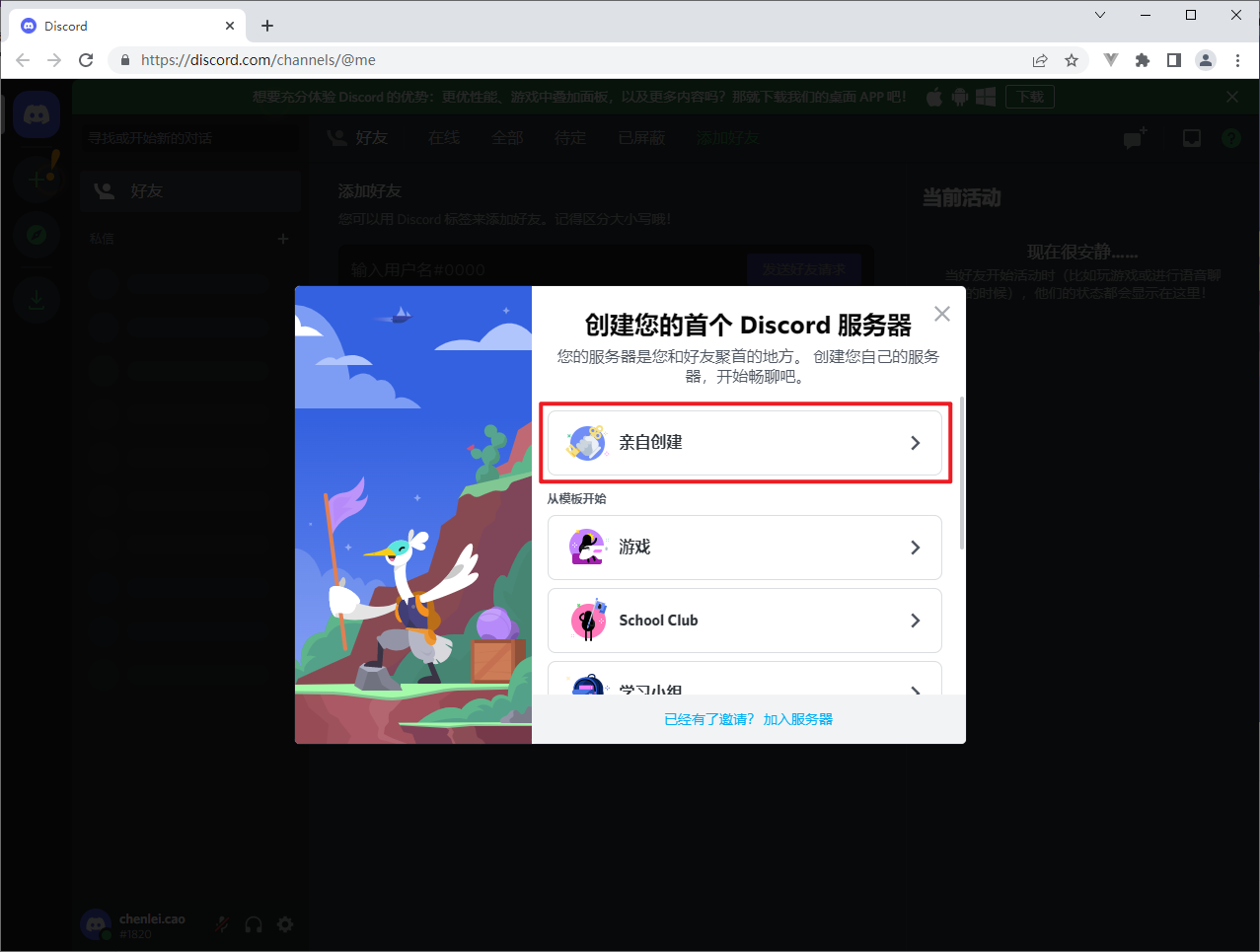Click the dialog's vertical scrollbar

[x=961, y=474]
